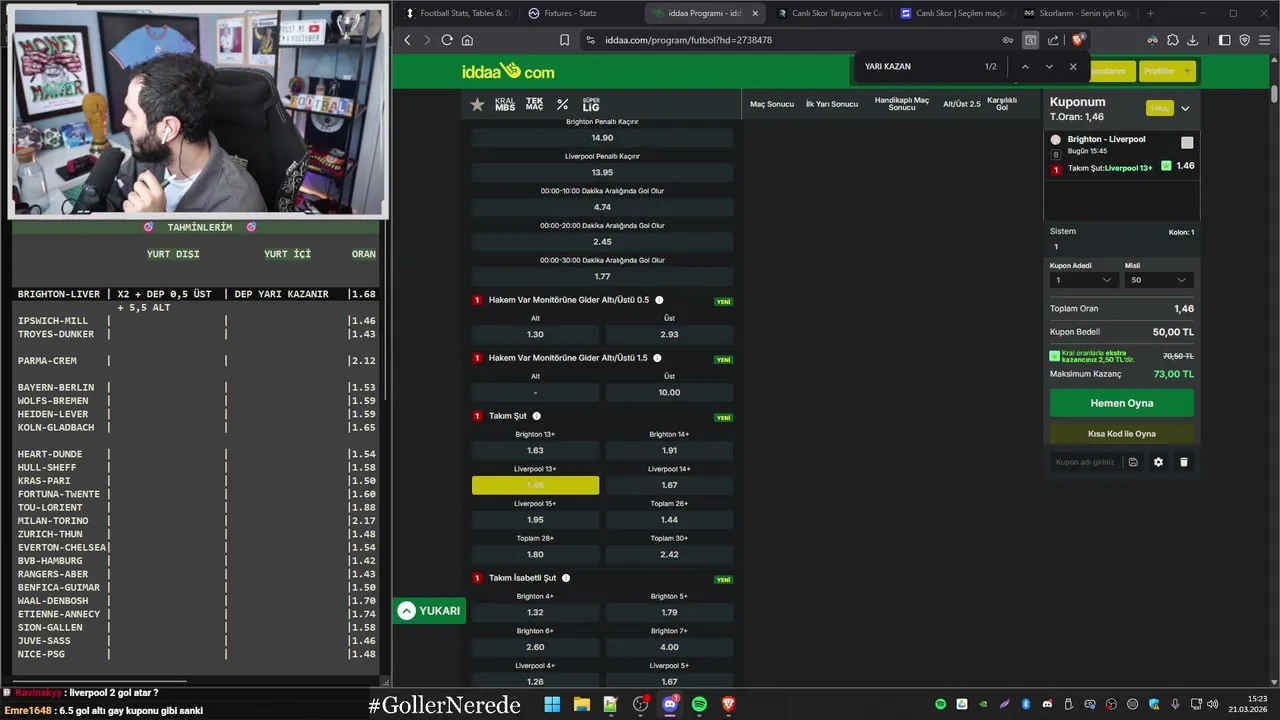Image resolution: width=1280 pixels, height=720 pixels.
Task: Select Toplam 28+ odds 1.80
Action: coord(535,554)
